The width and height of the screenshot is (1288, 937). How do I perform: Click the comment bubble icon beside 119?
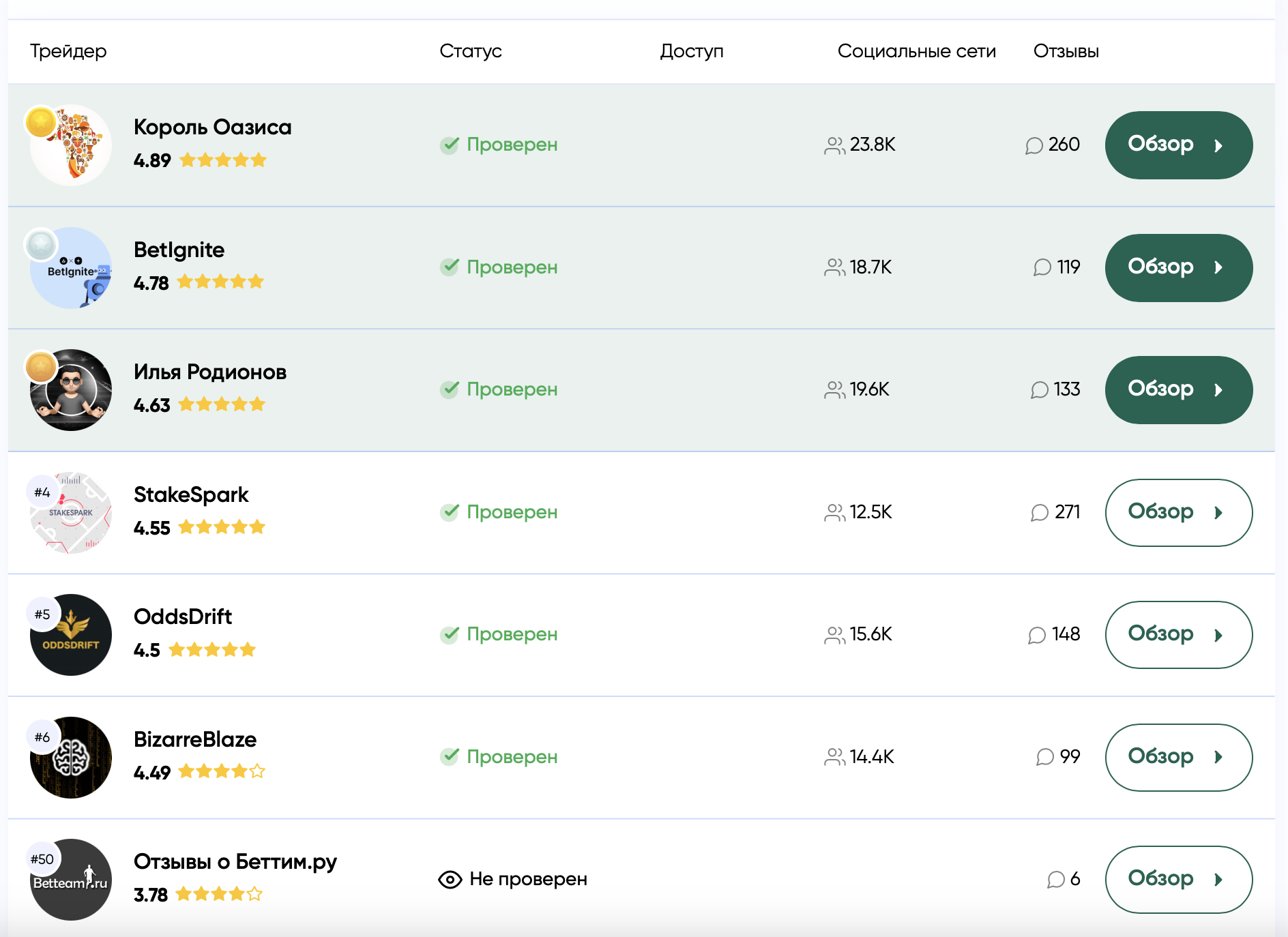click(1042, 267)
